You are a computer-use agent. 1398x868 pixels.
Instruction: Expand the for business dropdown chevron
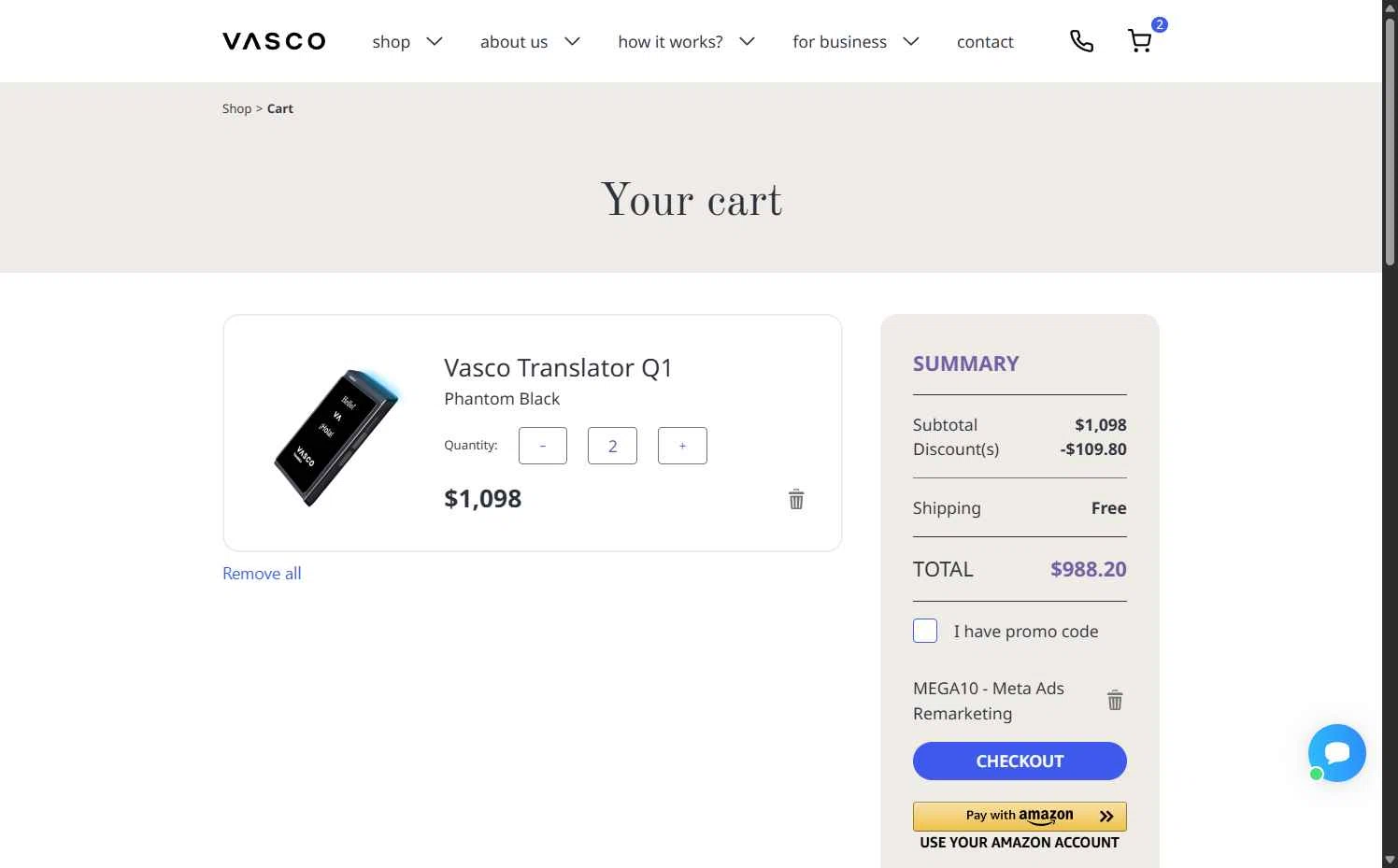click(911, 41)
